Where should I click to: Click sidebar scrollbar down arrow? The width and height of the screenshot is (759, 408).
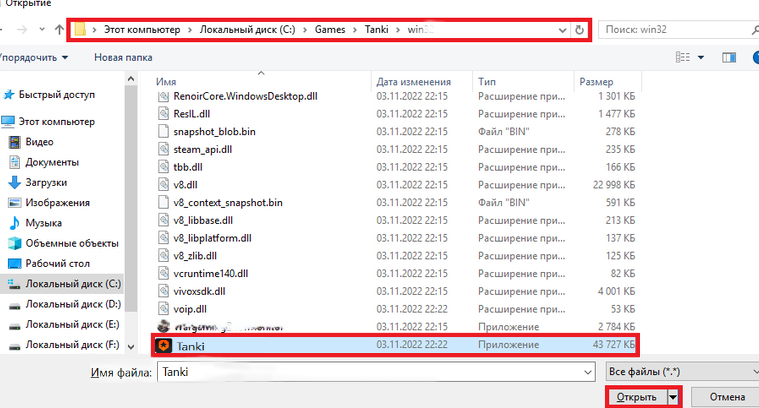pos(131,347)
